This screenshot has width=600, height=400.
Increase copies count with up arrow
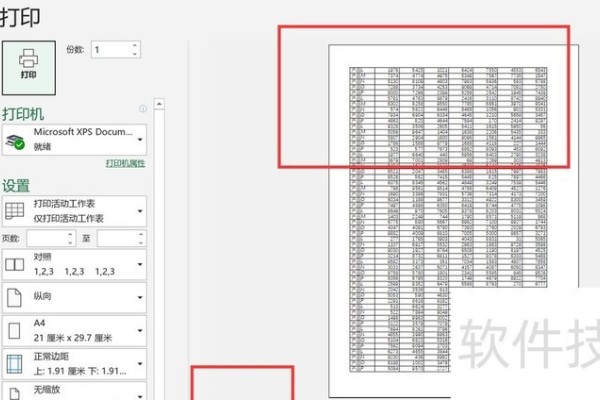[x=135, y=46]
